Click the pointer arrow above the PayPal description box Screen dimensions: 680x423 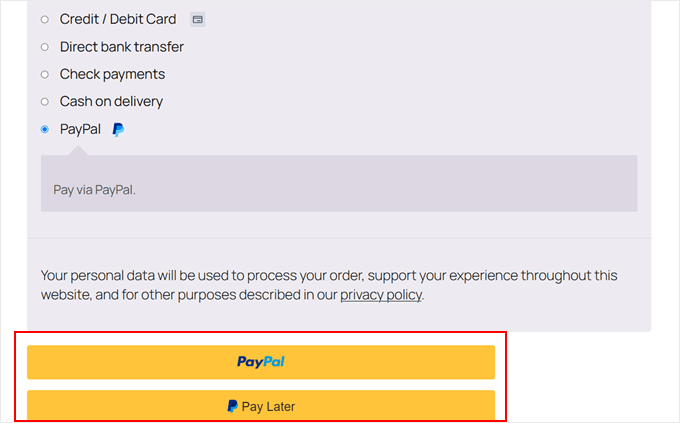(x=76, y=150)
